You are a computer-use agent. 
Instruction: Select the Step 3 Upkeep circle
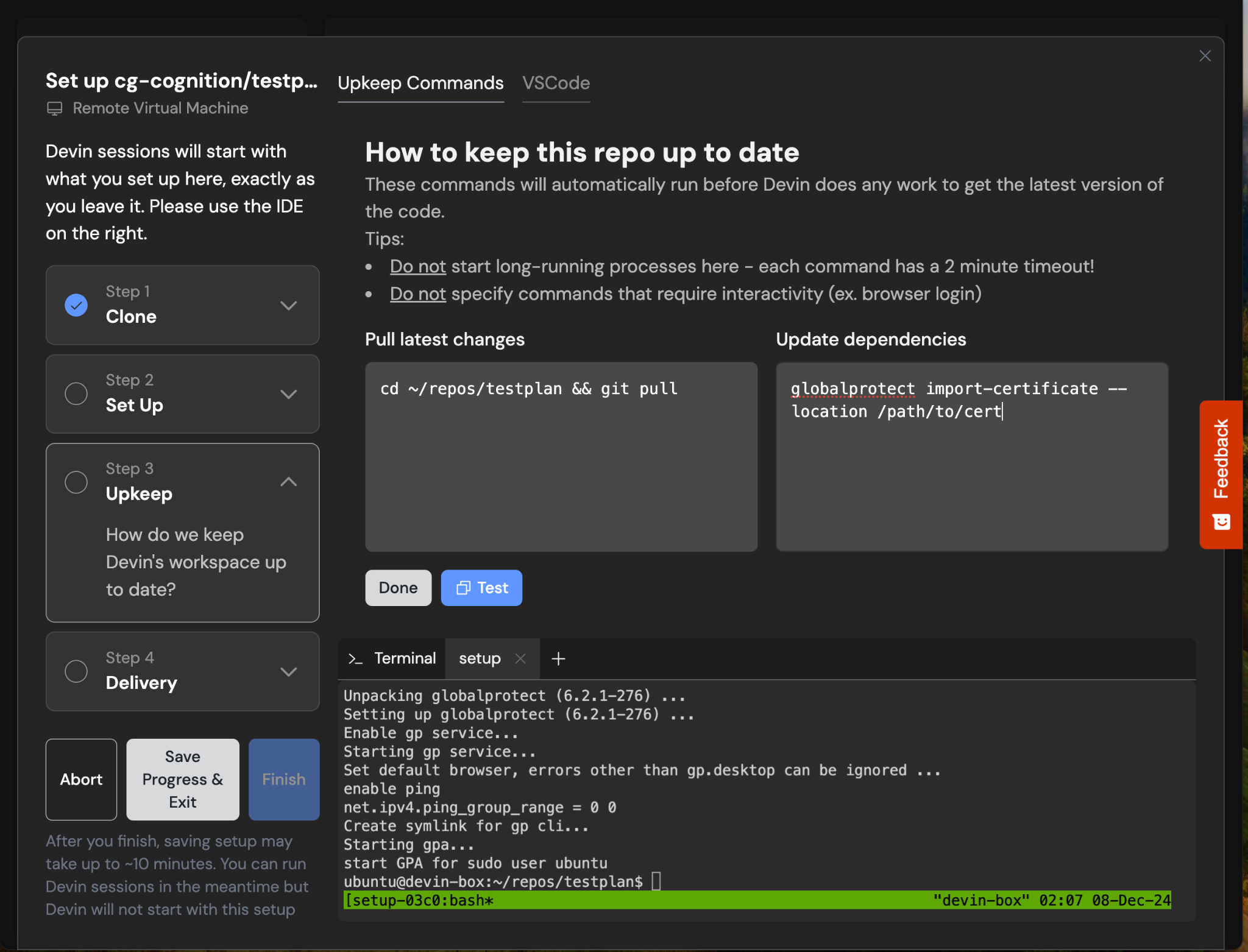click(x=76, y=482)
